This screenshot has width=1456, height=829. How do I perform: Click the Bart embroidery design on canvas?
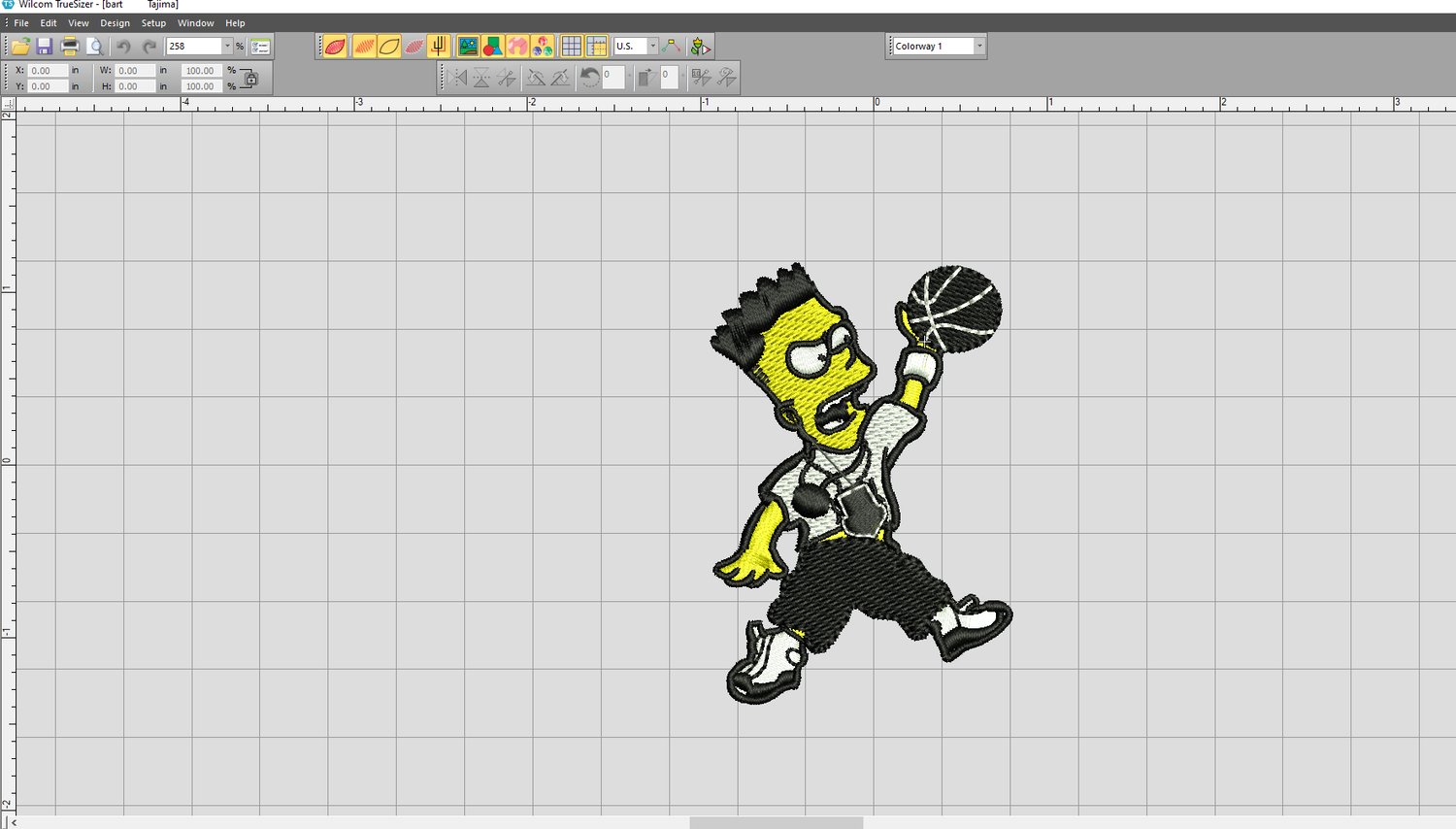pos(860,482)
